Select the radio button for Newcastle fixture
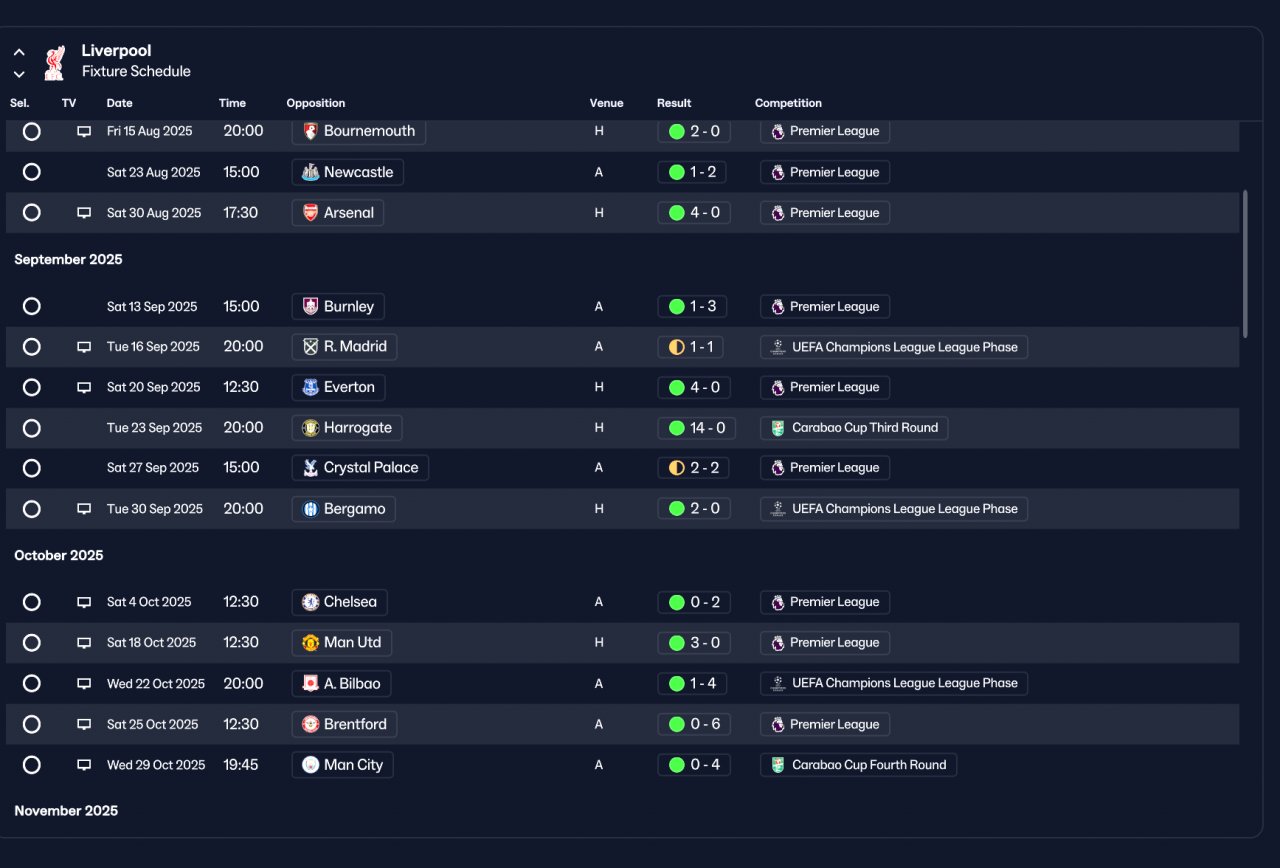 [x=32, y=172]
